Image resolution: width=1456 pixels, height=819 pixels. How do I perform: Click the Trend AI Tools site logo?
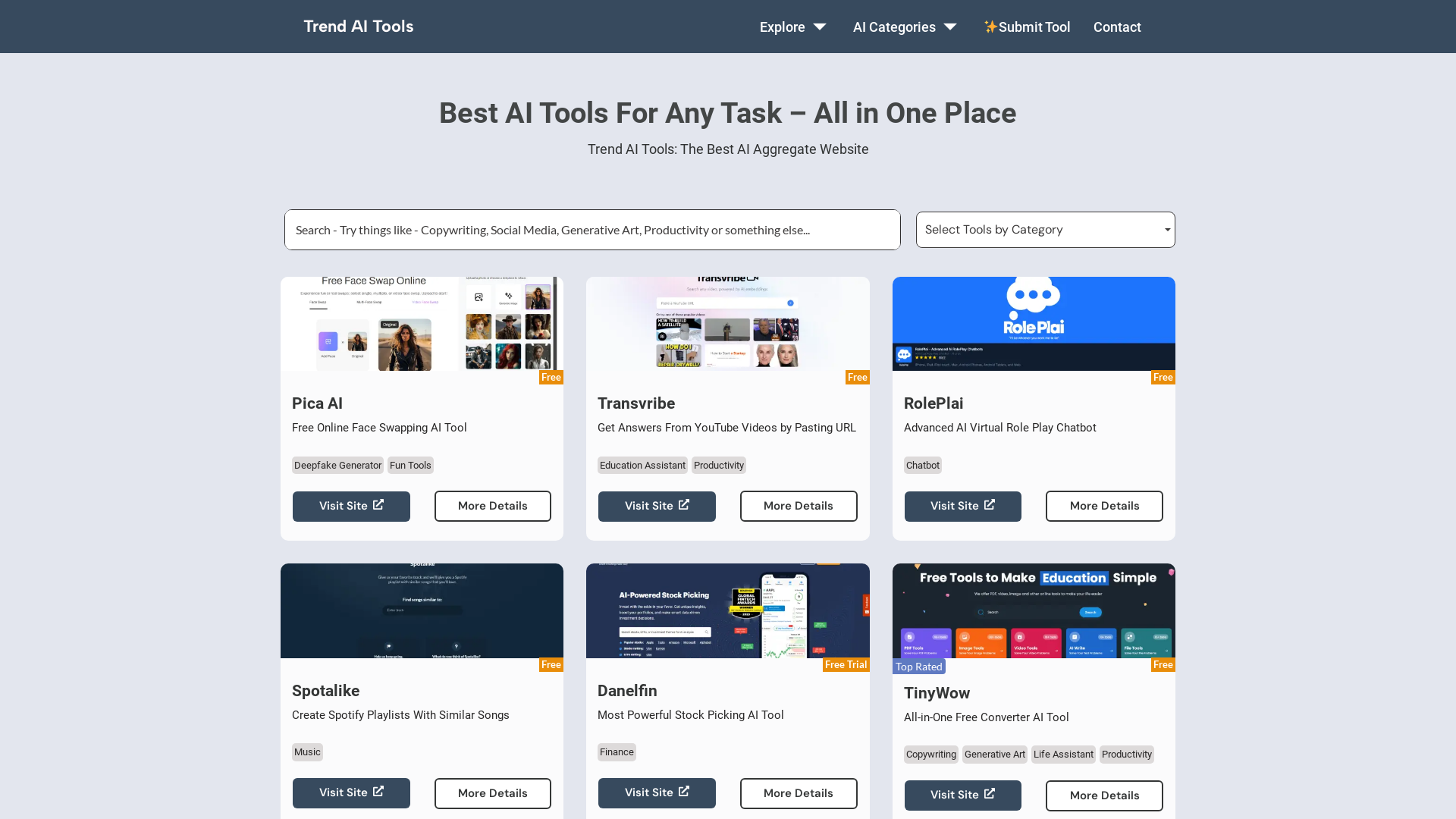(x=359, y=27)
